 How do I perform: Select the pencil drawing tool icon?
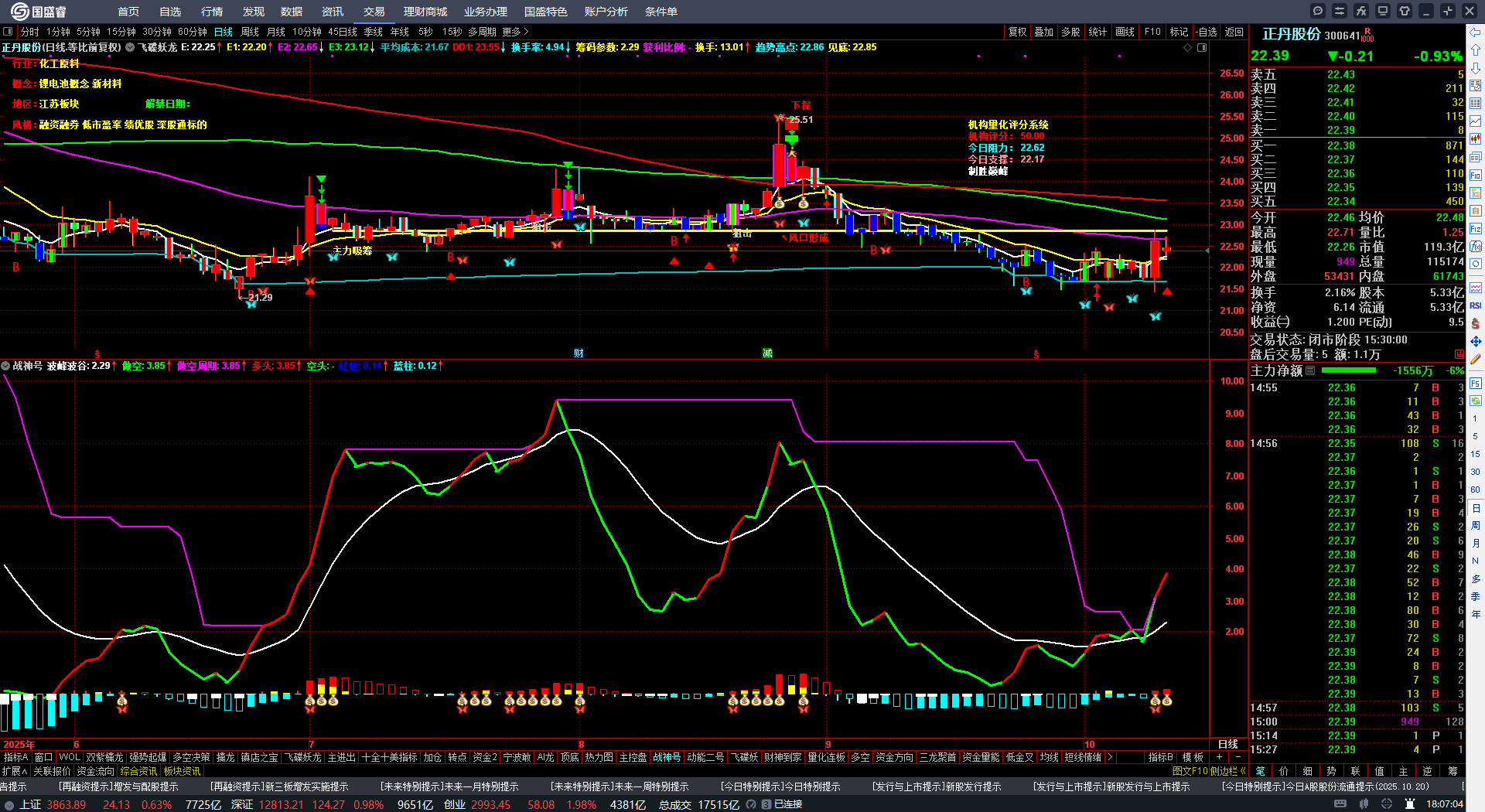(1476, 359)
